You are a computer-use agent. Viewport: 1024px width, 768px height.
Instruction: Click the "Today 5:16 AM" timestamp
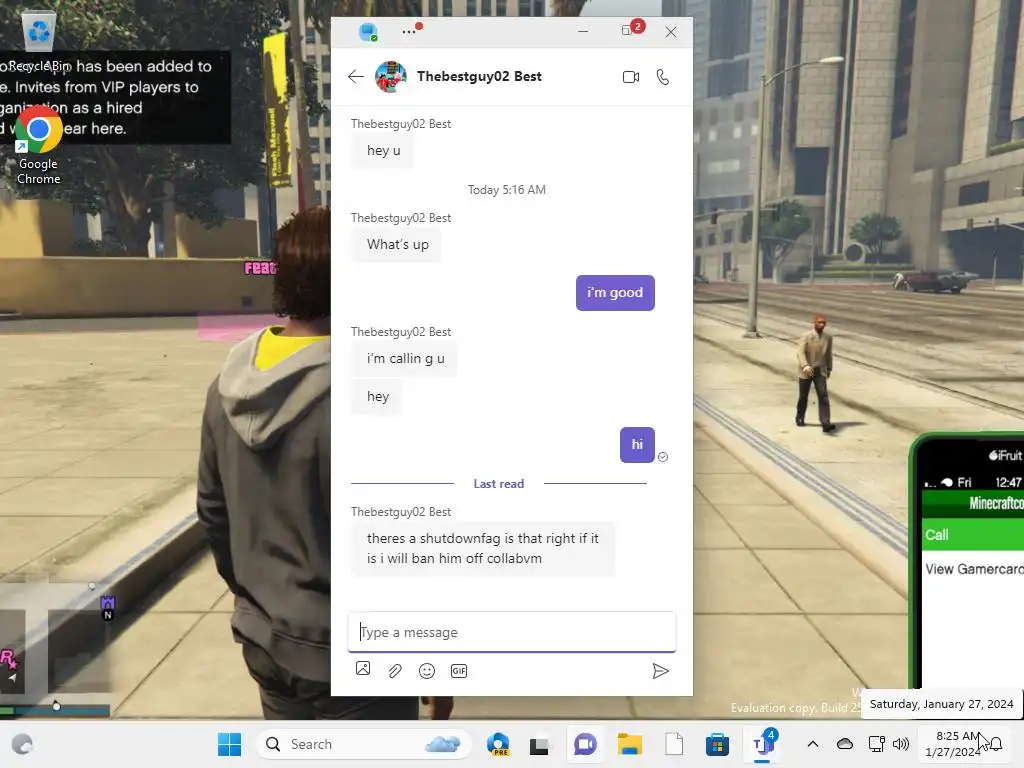click(507, 190)
